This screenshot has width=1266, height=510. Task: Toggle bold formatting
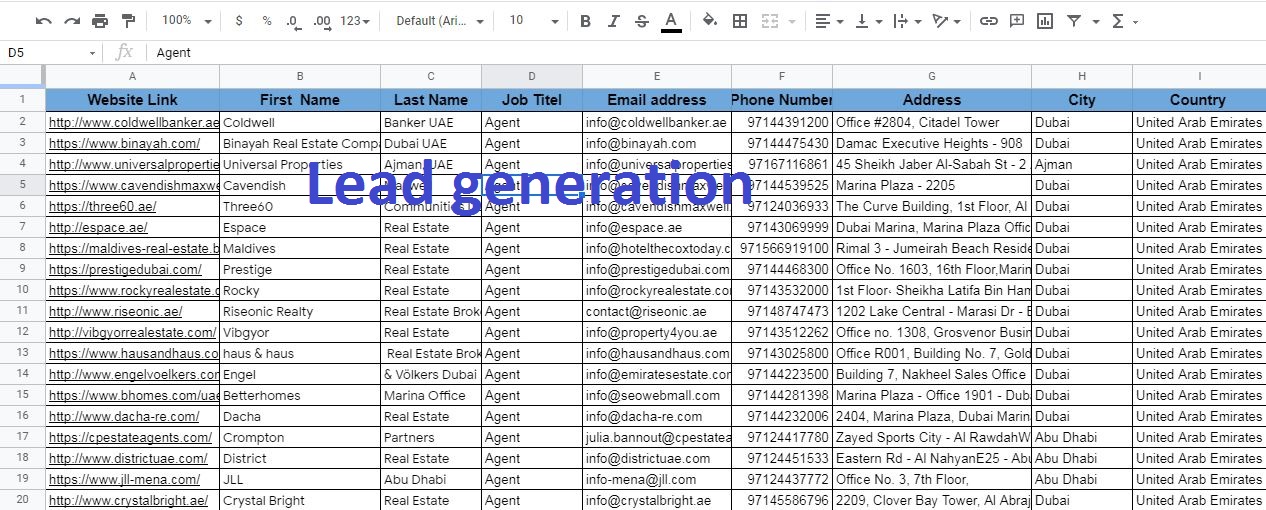pyautogui.click(x=585, y=21)
